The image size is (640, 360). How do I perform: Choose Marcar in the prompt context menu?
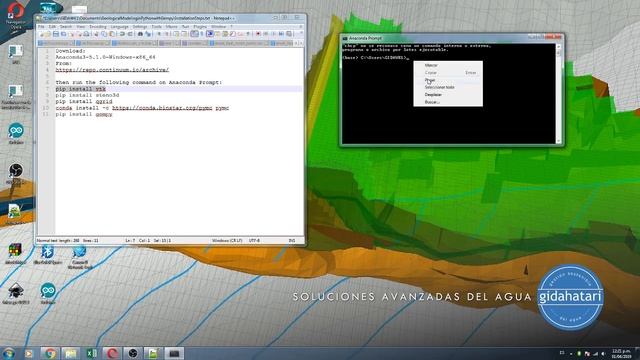[448, 65]
